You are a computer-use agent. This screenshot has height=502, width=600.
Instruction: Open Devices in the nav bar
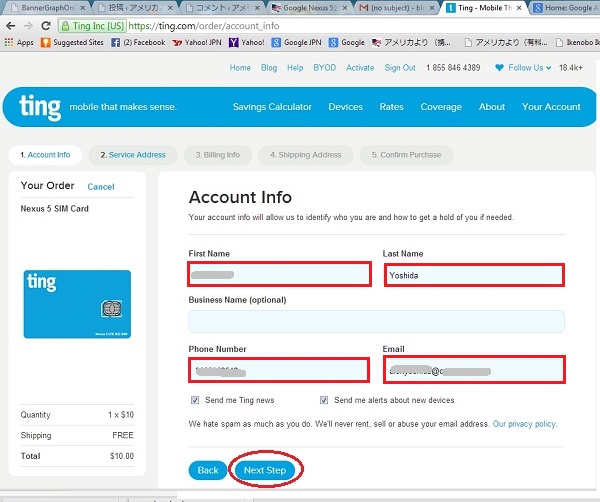point(345,107)
